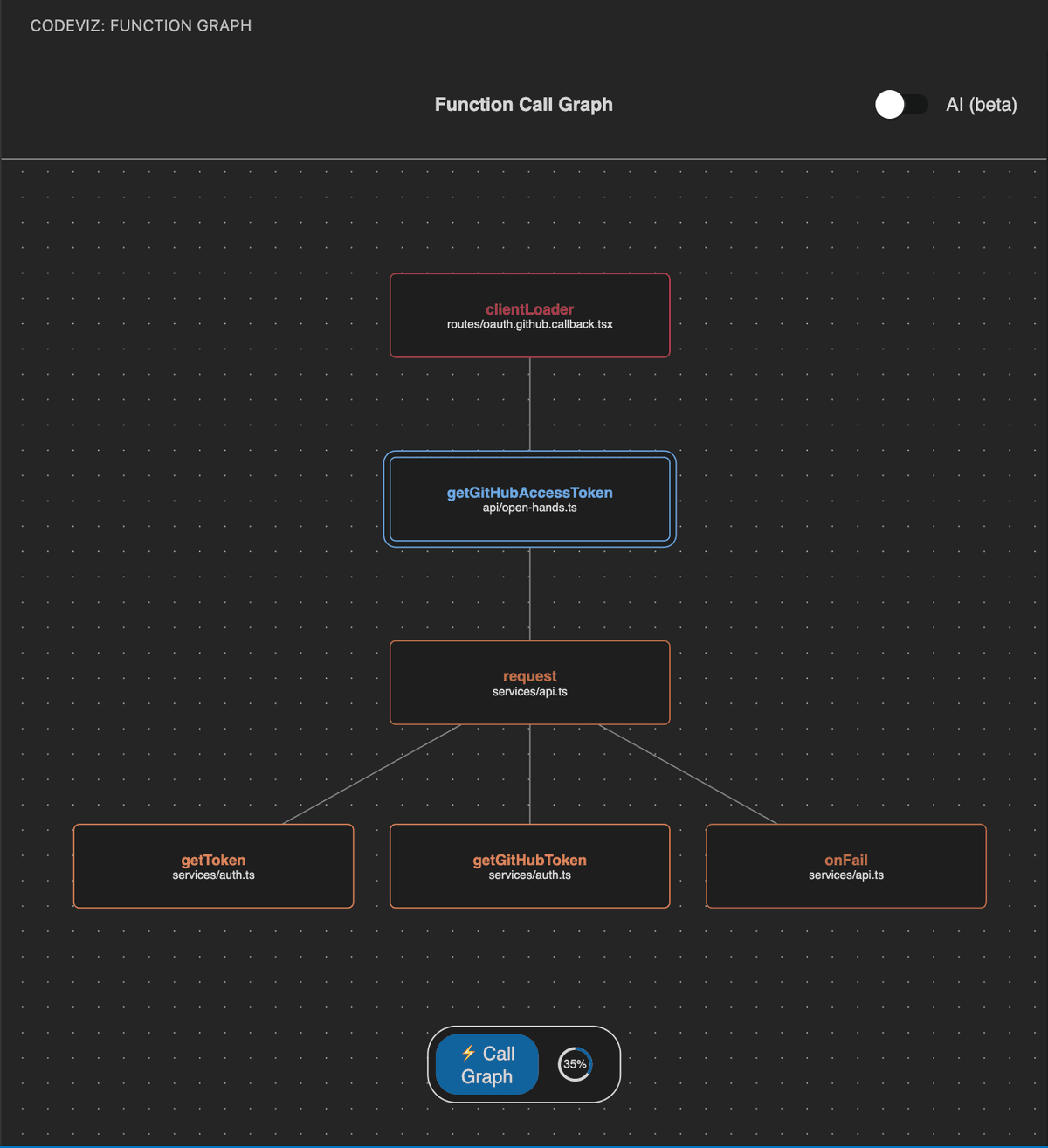The image size is (1048, 1148).
Task: Click the lightning bolt icon in Call Graph
Action: [x=468, y=1053]
